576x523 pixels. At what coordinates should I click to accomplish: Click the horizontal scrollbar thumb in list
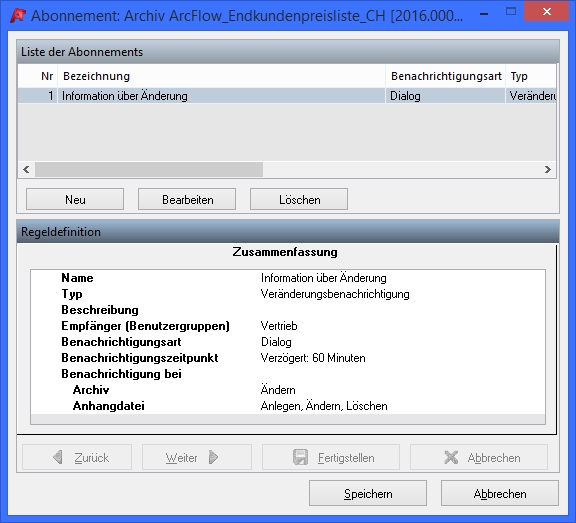click(x=149, y=169)
